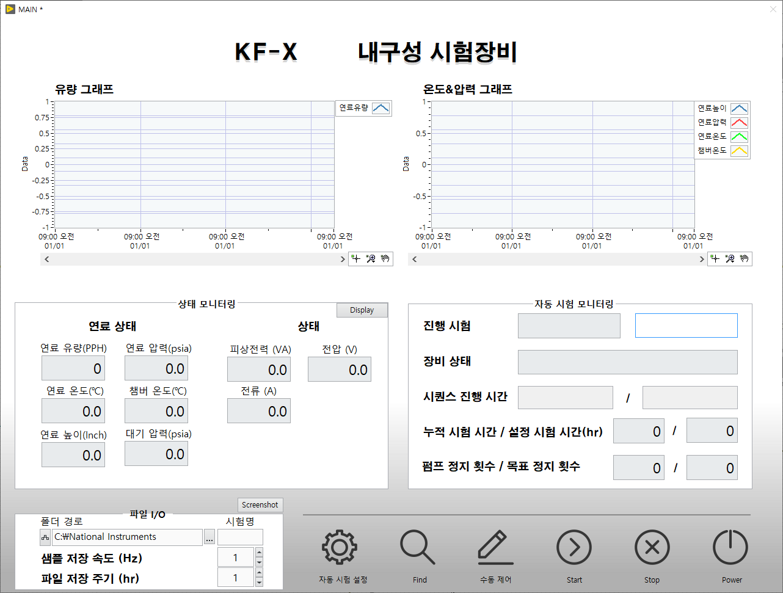Open 연료유량 plot legend swatch
This screenshot has width=783, height=593.
(381, 108)
